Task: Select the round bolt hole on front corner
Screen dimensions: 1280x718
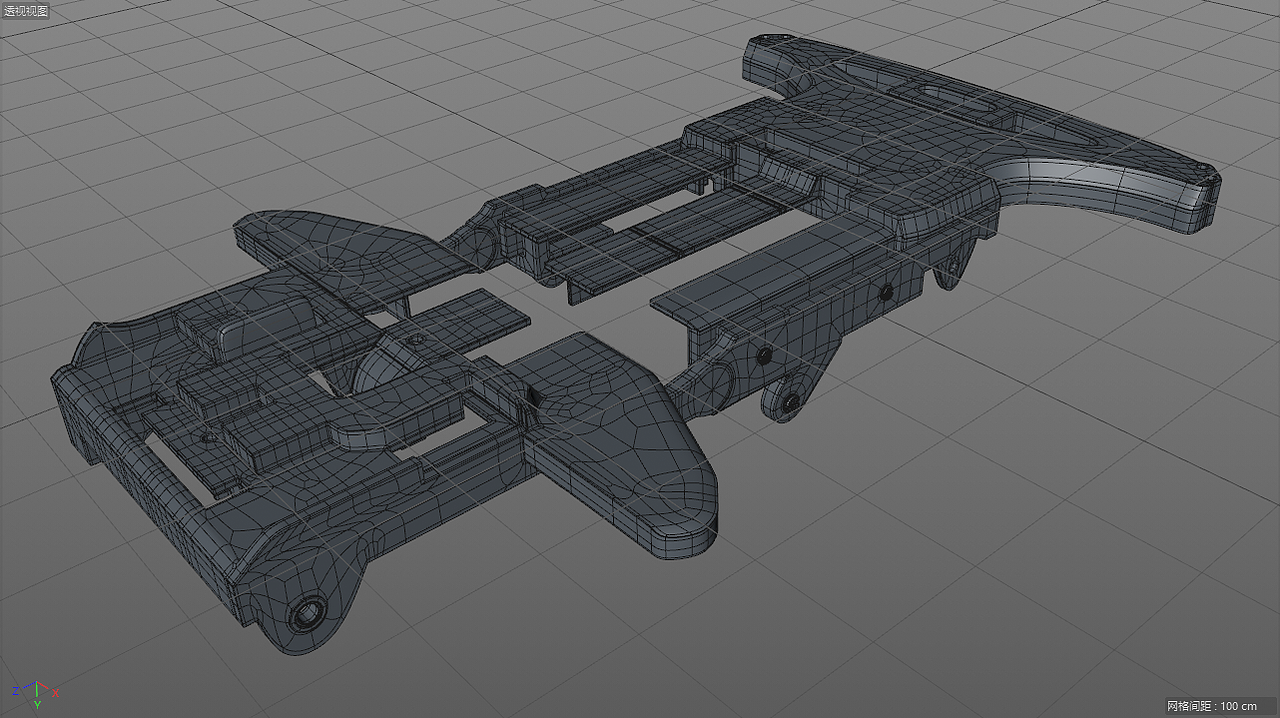Action: 308,612
